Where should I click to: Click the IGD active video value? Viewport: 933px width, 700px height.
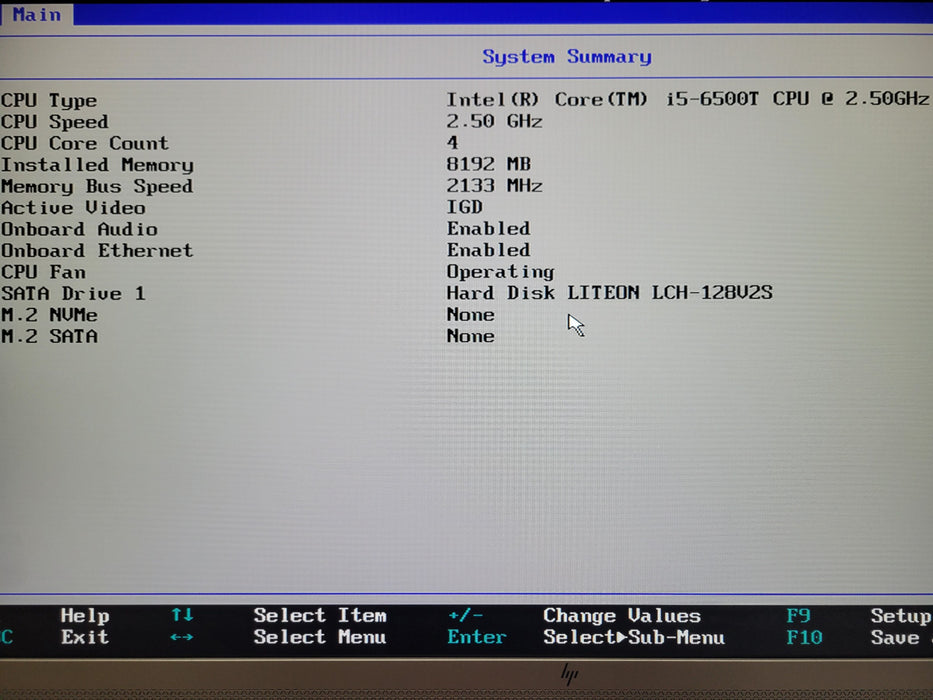[465, 207]
